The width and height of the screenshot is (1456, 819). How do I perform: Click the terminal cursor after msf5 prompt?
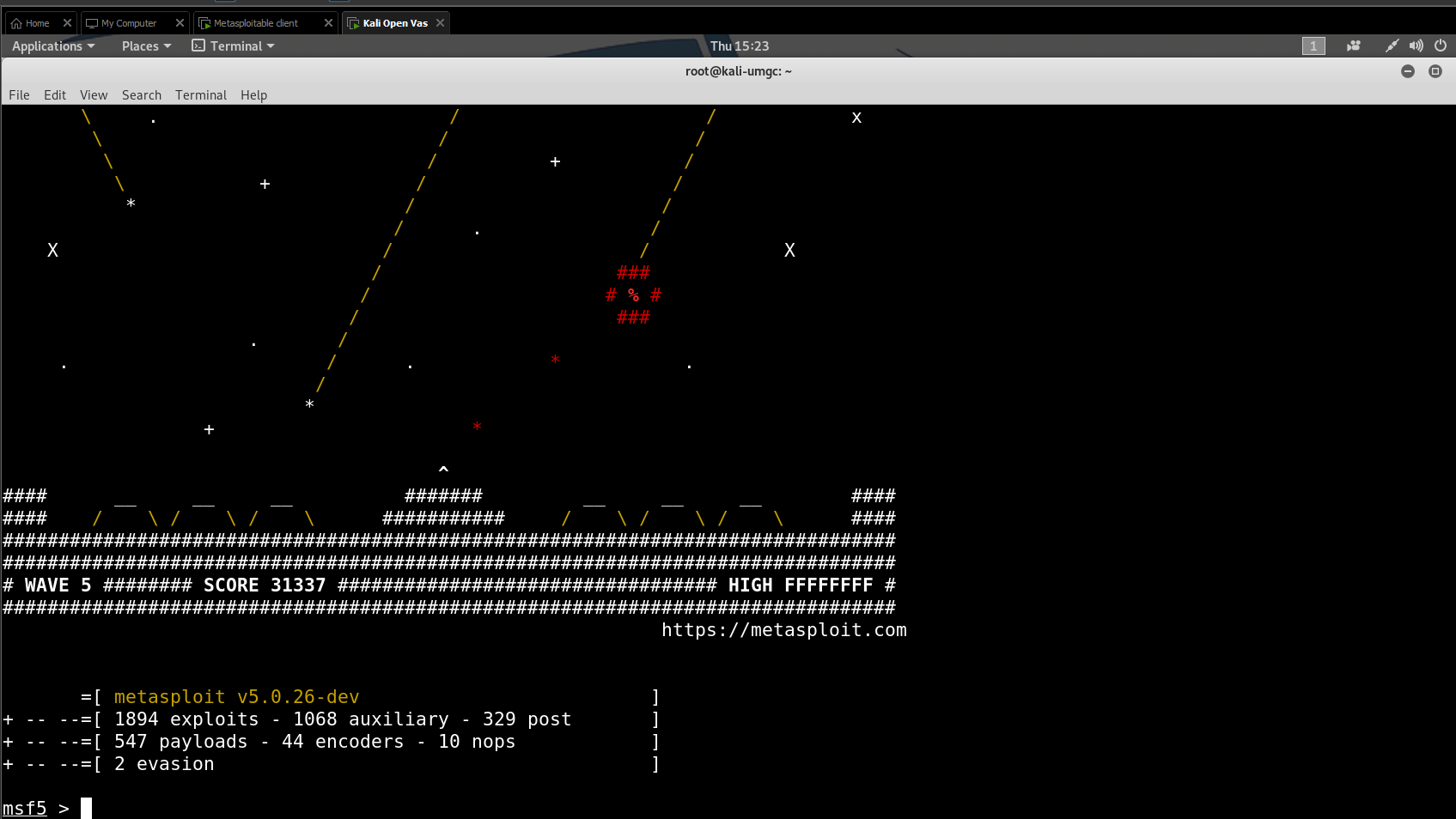(x=86, y=809)
